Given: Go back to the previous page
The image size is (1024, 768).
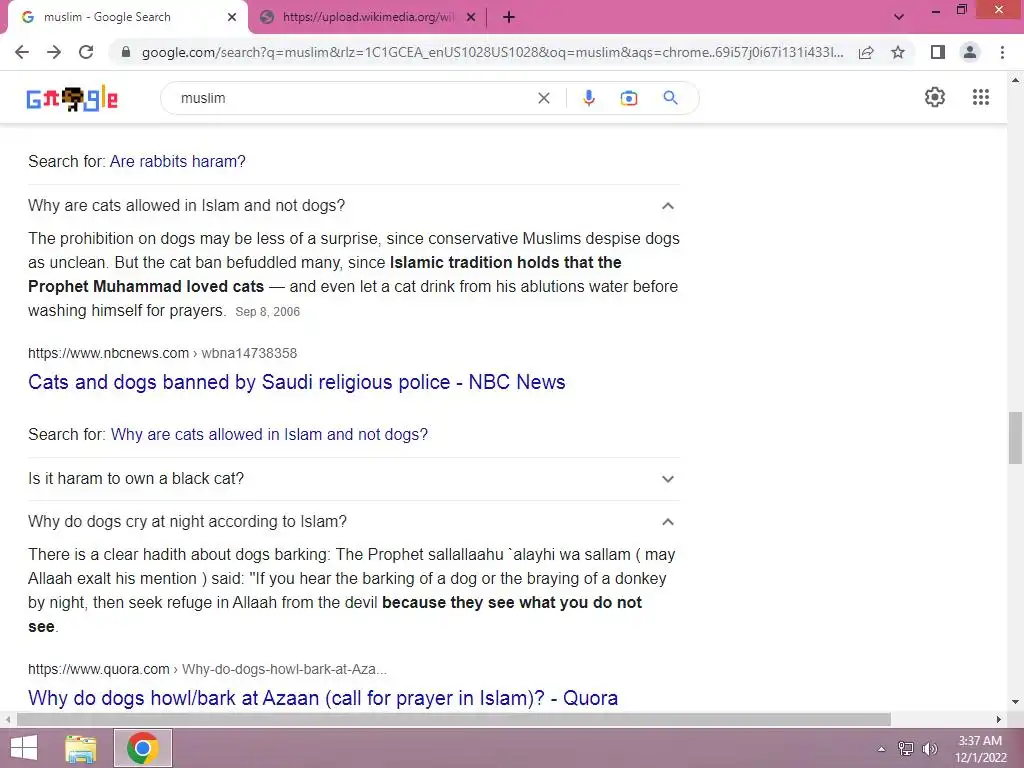Looking at the screenshot, I should (x=22, y=52).
